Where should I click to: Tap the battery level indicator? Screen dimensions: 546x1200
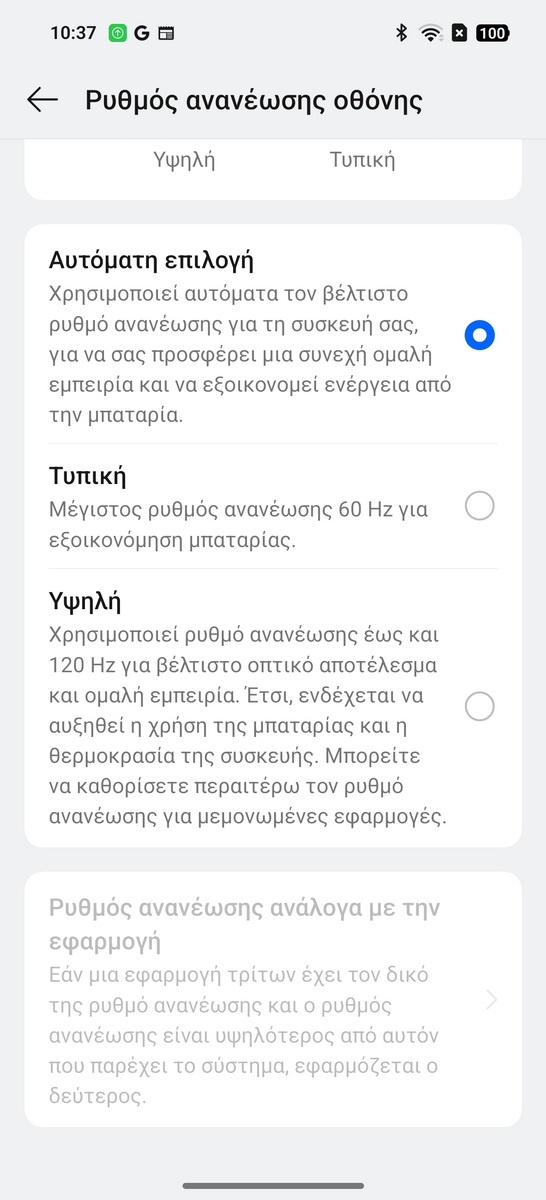(x=492, y=33)
